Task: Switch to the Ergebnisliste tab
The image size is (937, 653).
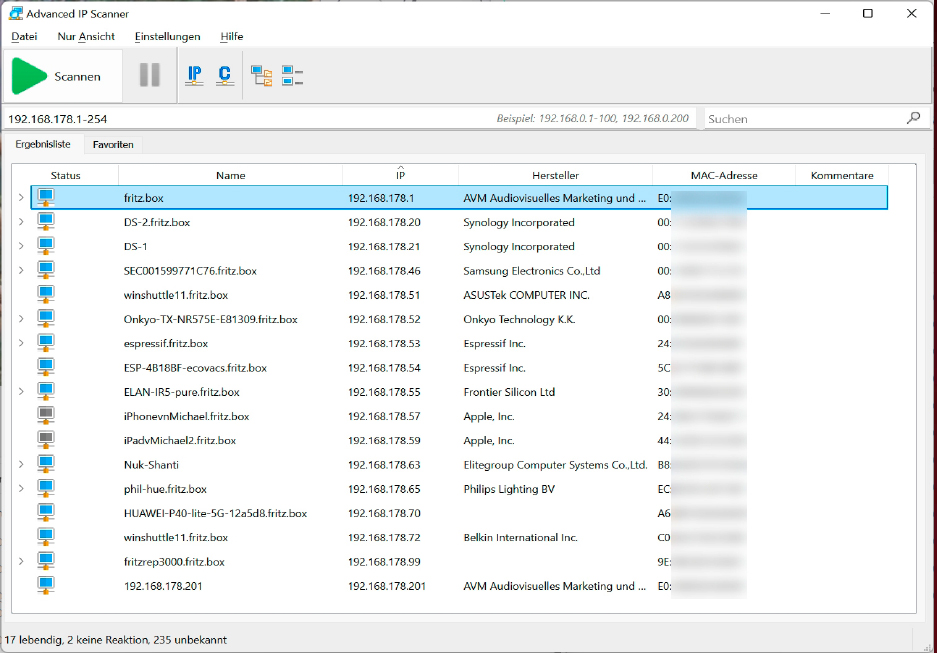Action: click(43, 144)
